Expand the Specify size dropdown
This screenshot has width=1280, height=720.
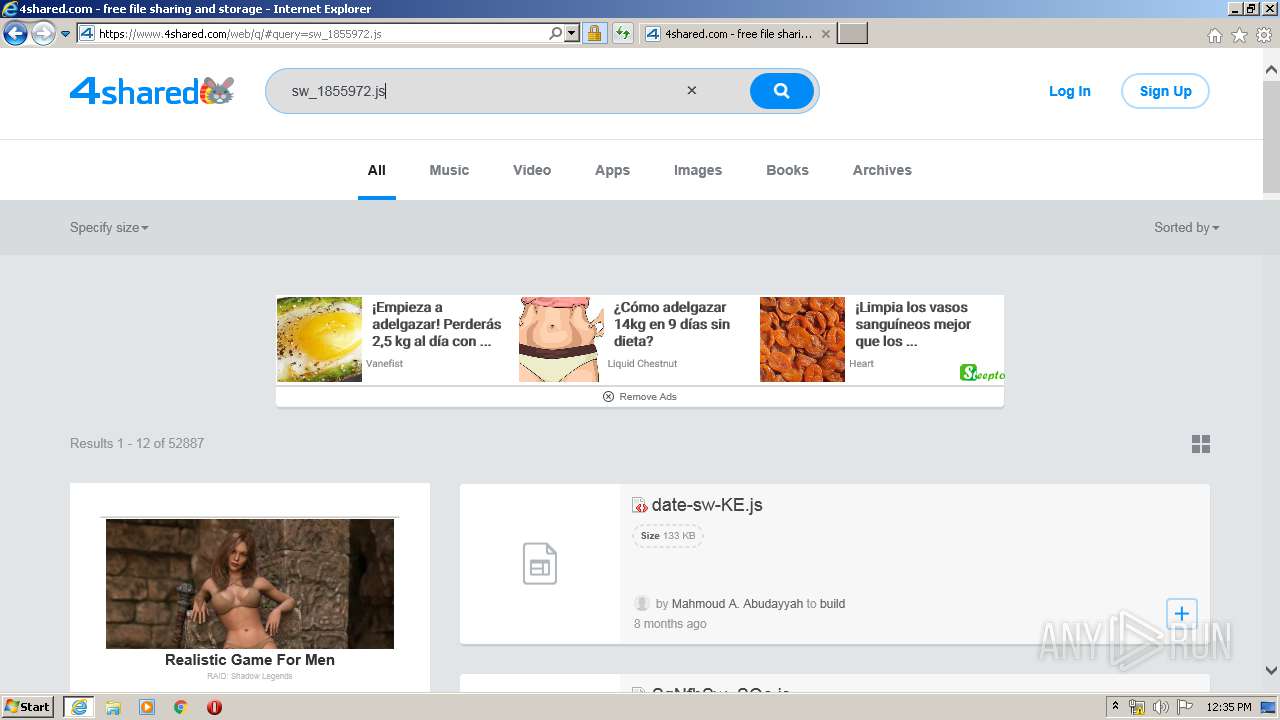[109, 228]
